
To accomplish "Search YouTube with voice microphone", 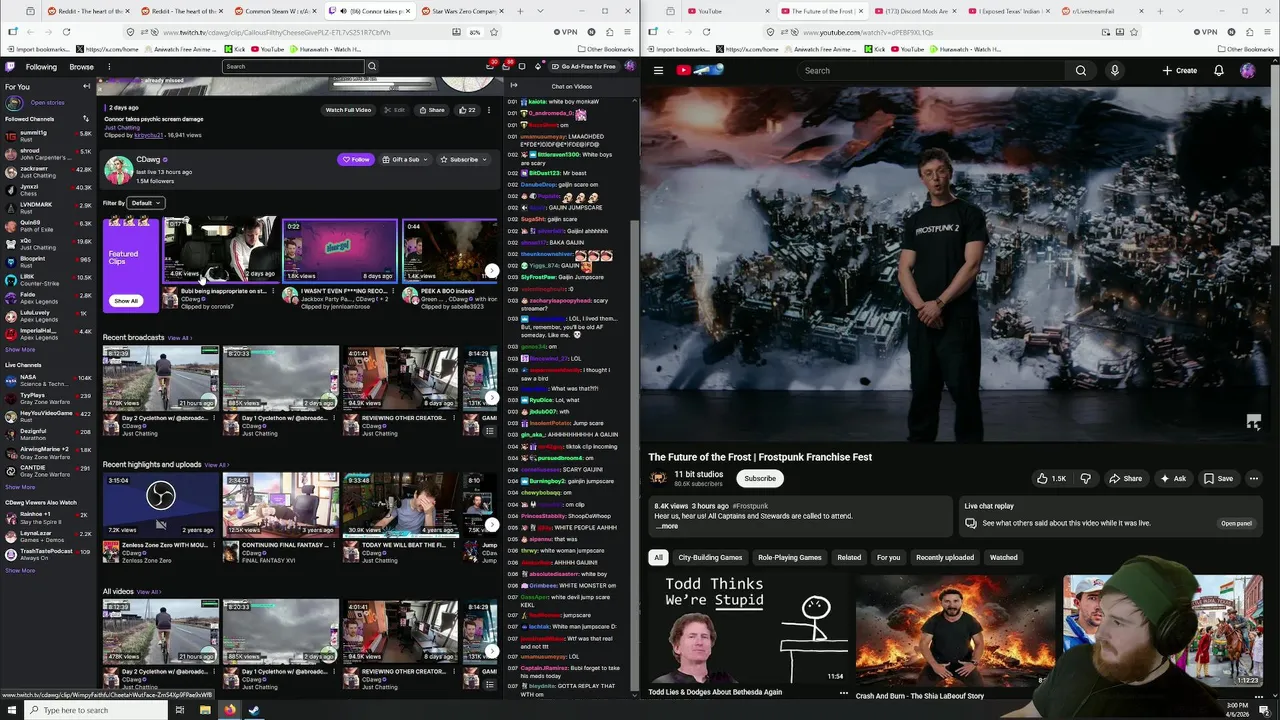I will [x=1114, y=71].
